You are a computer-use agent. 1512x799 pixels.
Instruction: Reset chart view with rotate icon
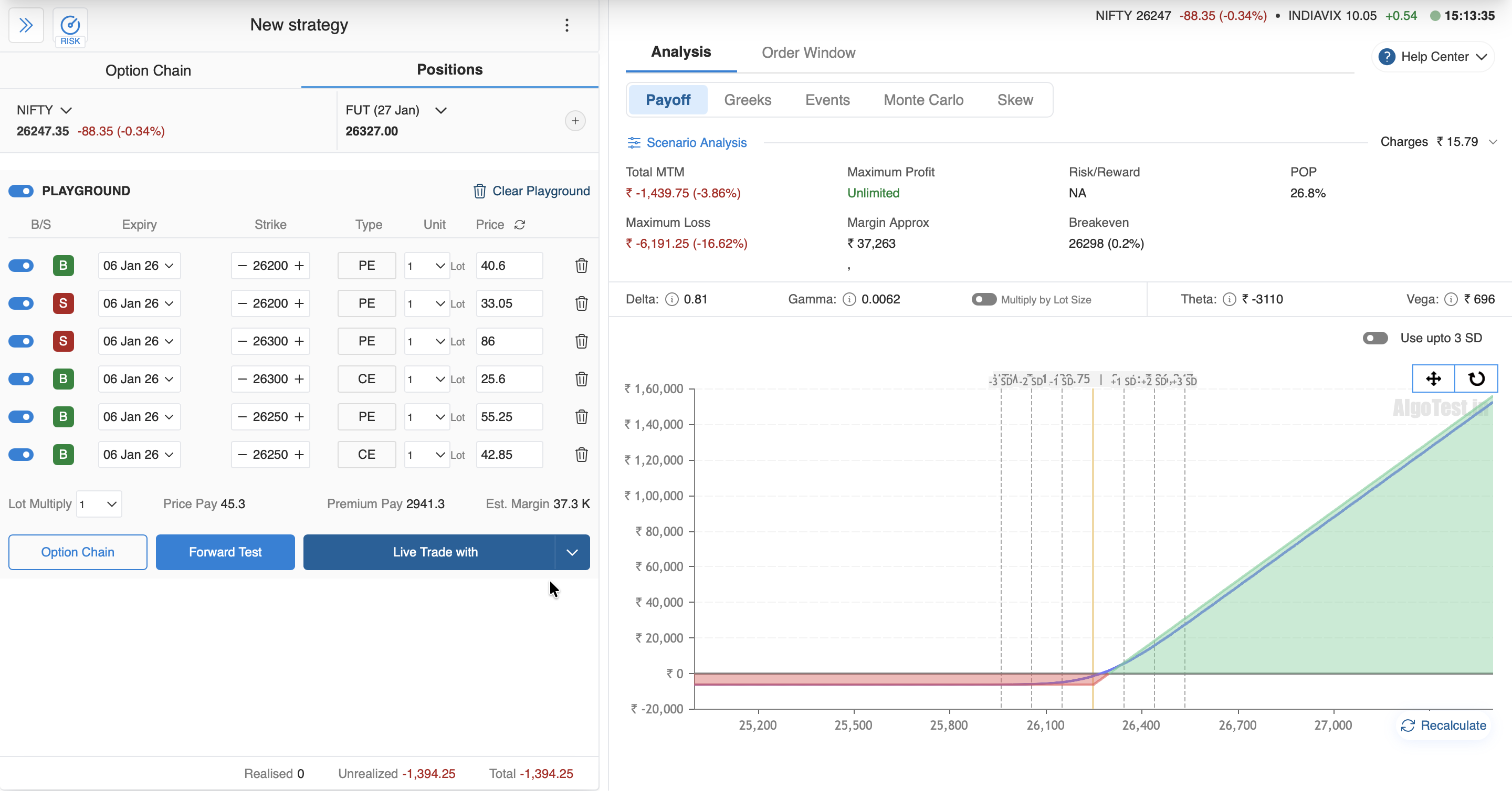1476,379
